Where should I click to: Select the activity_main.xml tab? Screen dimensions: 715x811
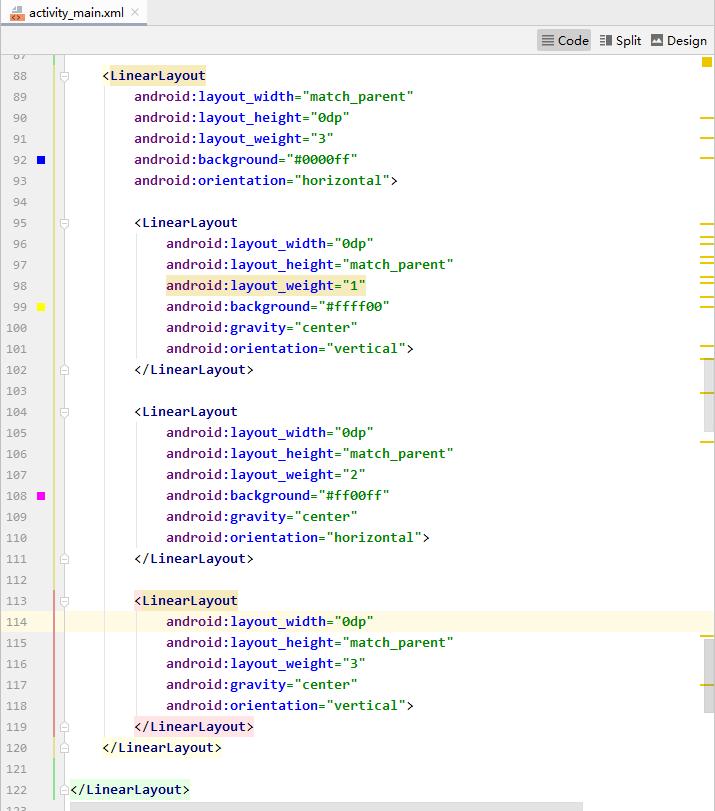pos(76,12)
